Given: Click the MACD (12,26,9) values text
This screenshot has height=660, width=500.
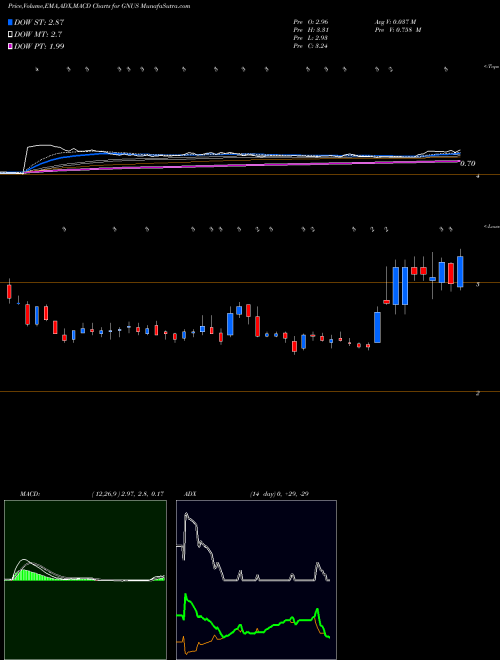Looking at the screenshot, I should [128, 494].
